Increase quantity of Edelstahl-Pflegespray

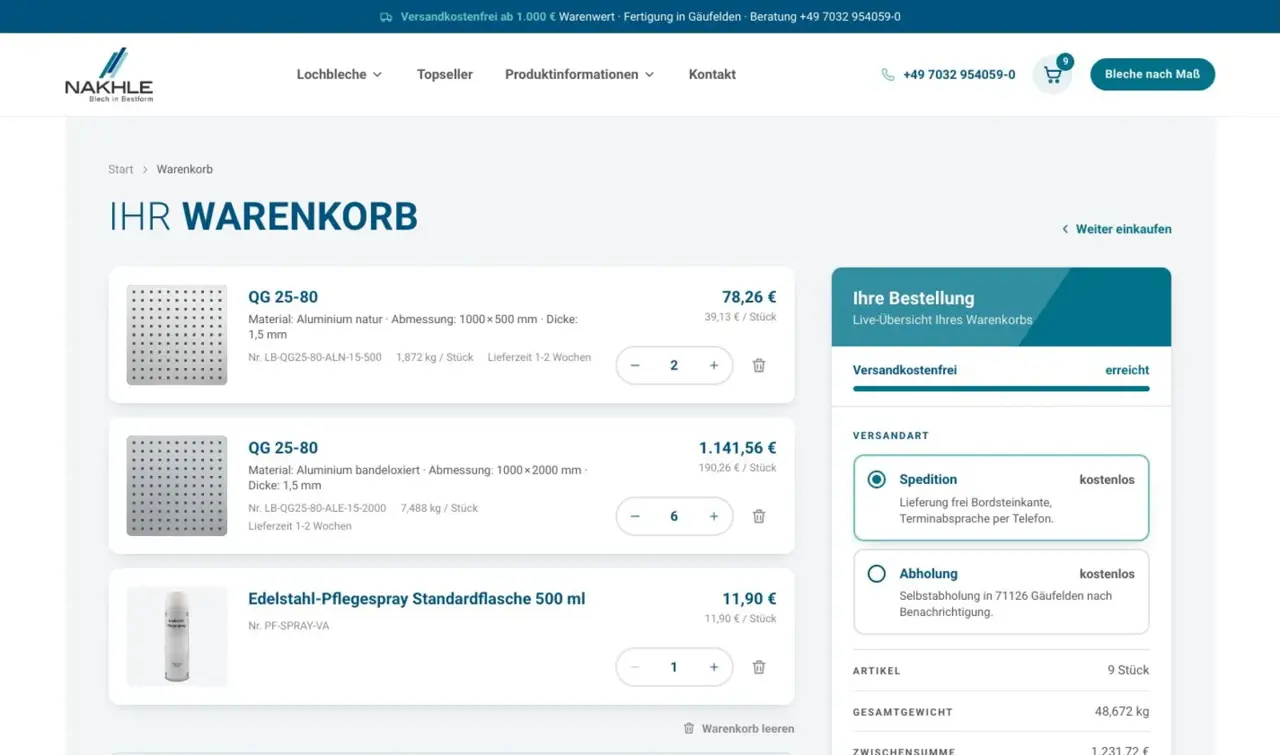(713, 668)
